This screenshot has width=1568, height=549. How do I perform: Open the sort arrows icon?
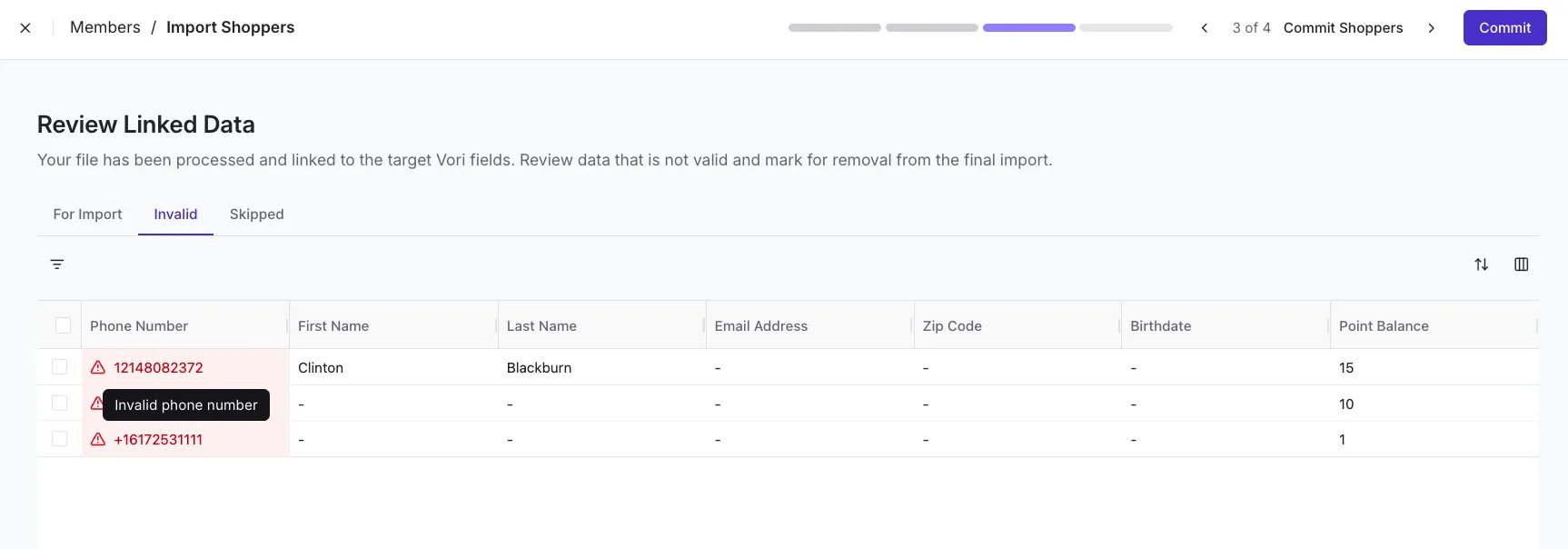(x=1482, y=265)
